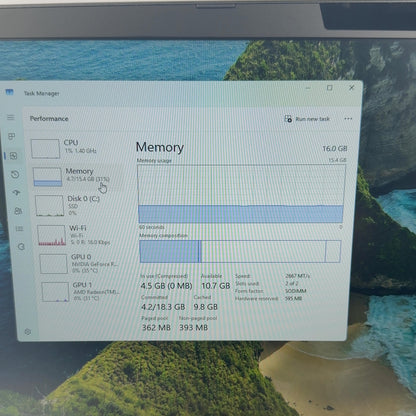Screen dimensions: 416x416
Task: Click the Memory usage graph
Action: pyautogui.click(x=241, y=194)
